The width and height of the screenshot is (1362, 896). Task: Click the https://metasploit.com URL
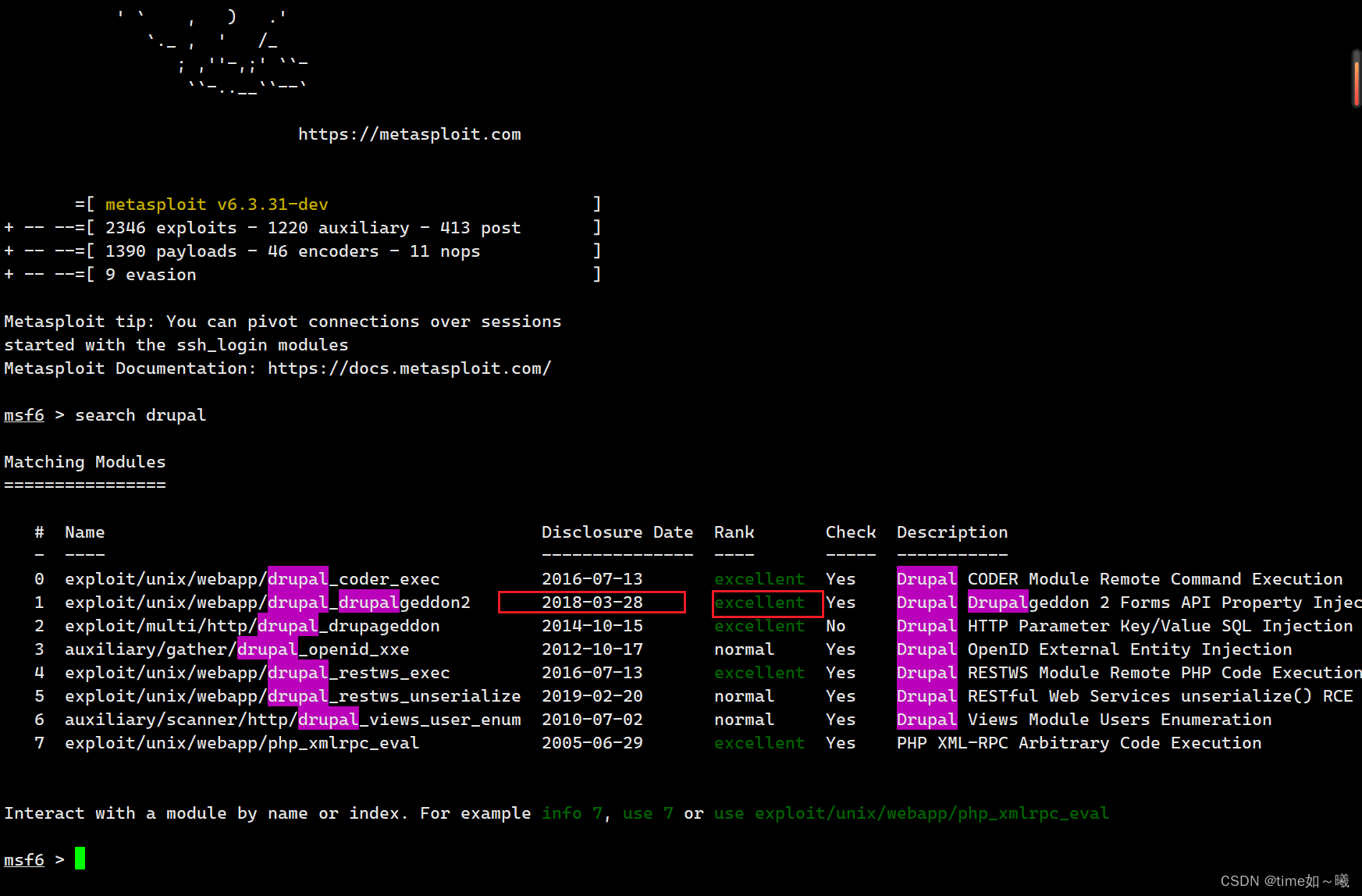[410, 134]
